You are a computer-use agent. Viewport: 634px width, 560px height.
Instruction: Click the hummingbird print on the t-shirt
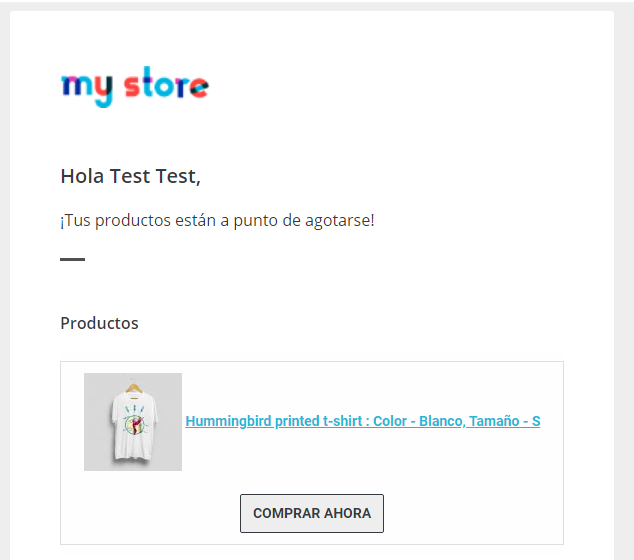pos(135,421)
